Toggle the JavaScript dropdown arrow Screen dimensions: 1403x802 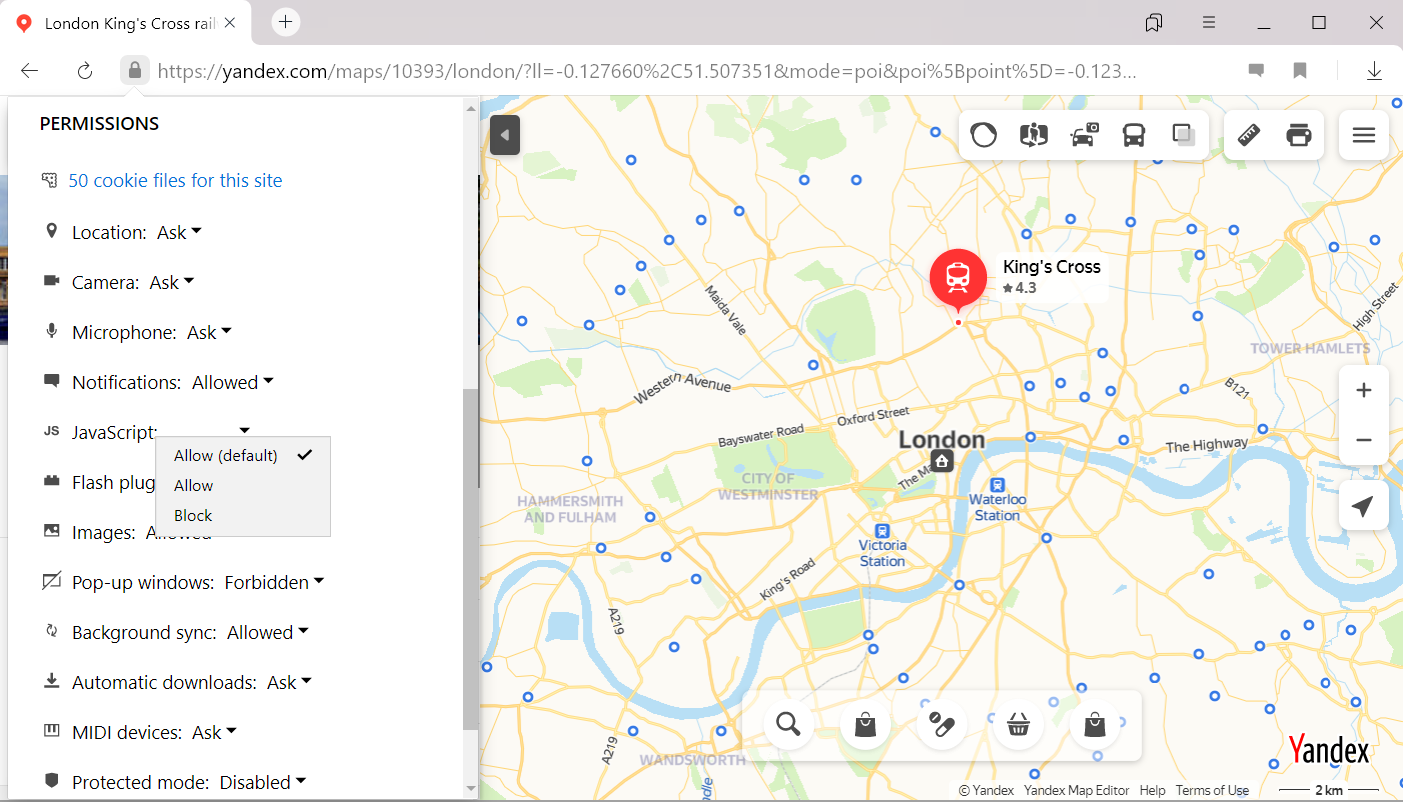point(245,431)
